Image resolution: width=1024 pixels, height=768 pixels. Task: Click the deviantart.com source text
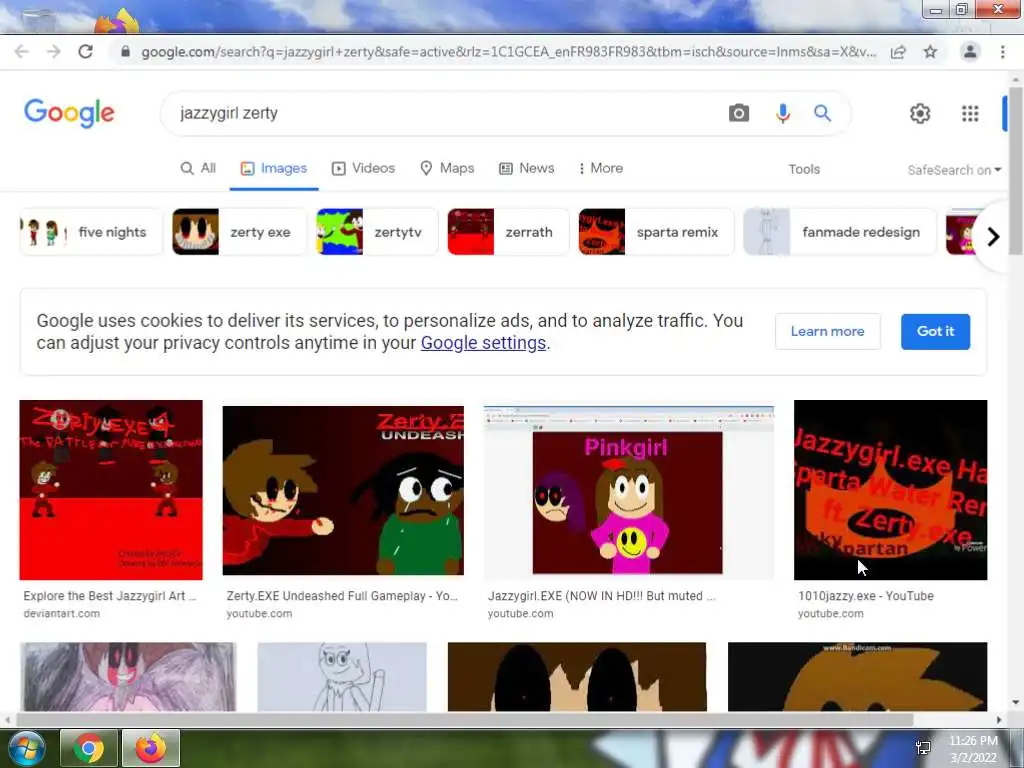click(x=61, y=614)
